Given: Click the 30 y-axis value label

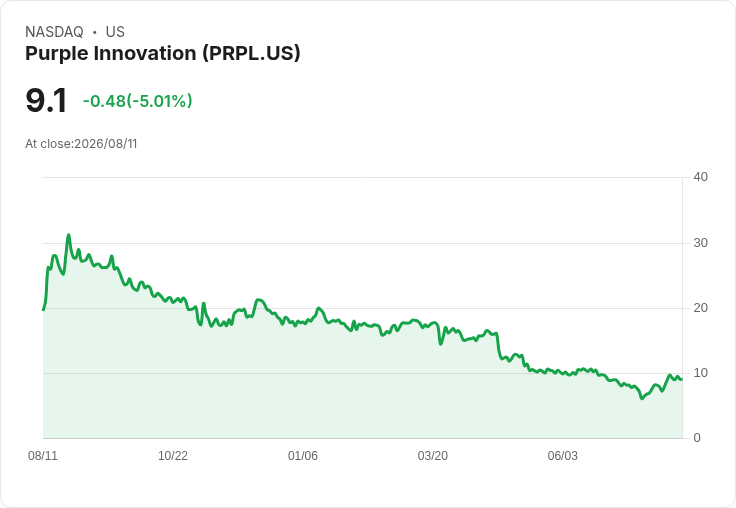Looking at the screenshot, I should click(700, 243).
